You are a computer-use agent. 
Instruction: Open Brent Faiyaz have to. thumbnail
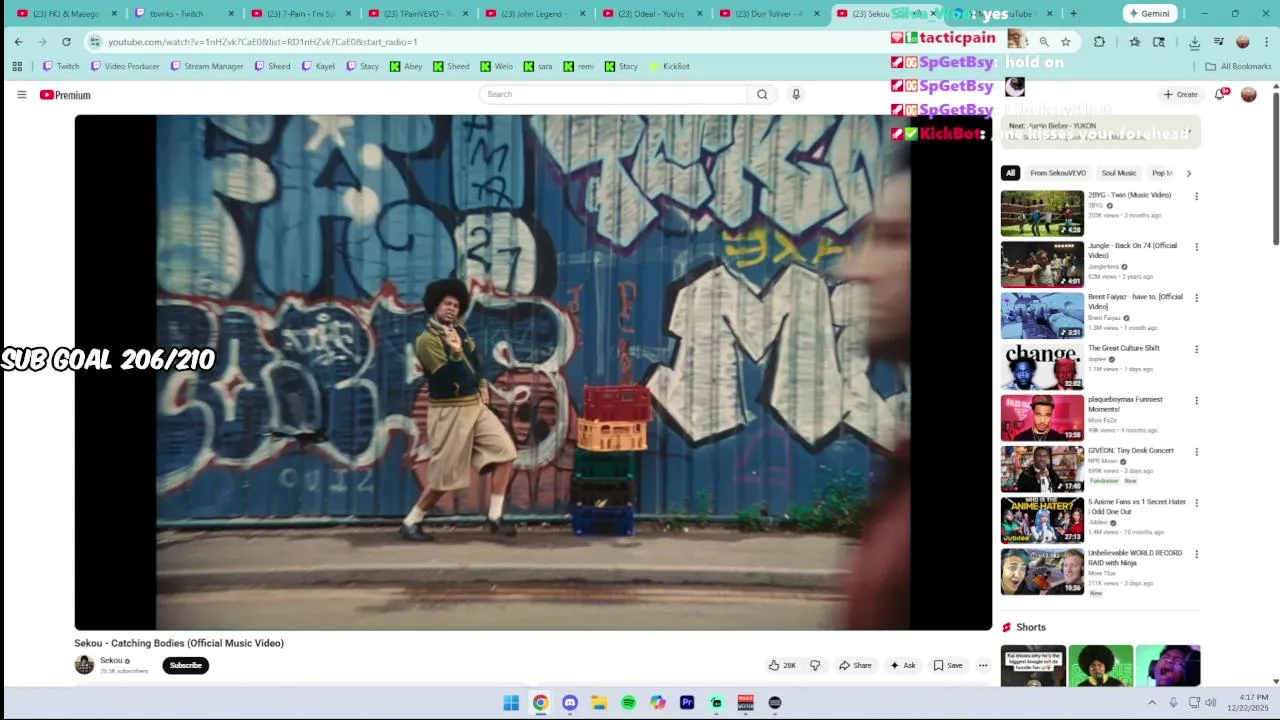pyautogui.click(x=1042, y=315)
